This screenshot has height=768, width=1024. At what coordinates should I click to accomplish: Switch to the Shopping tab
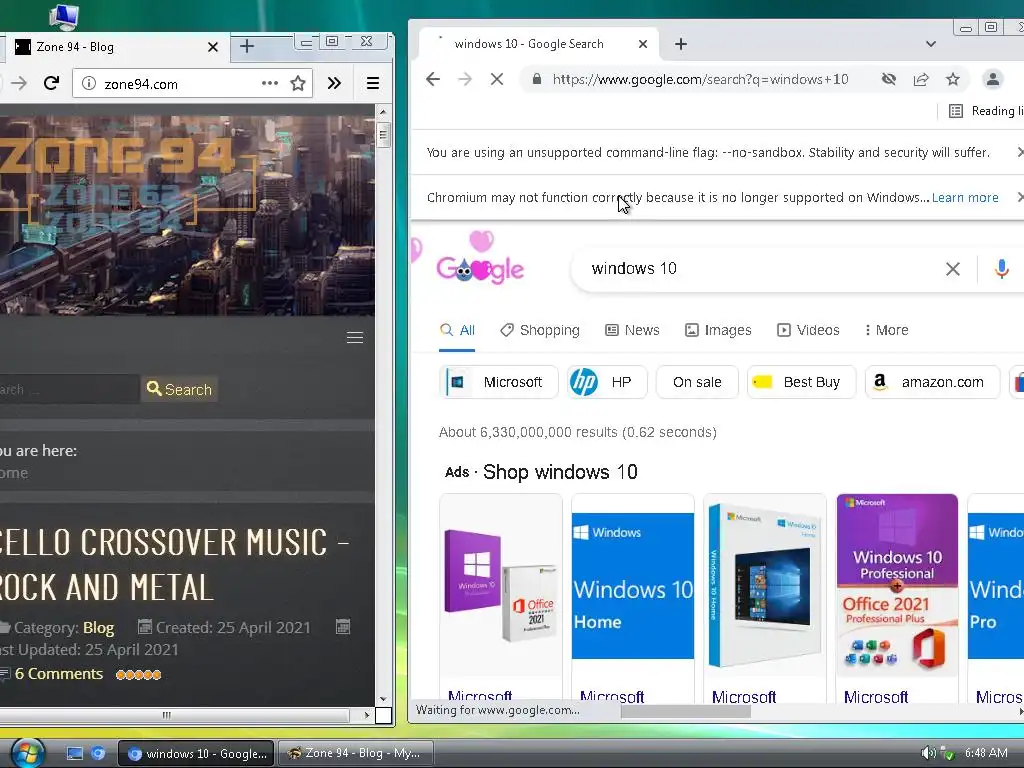[x=540, y=330]
